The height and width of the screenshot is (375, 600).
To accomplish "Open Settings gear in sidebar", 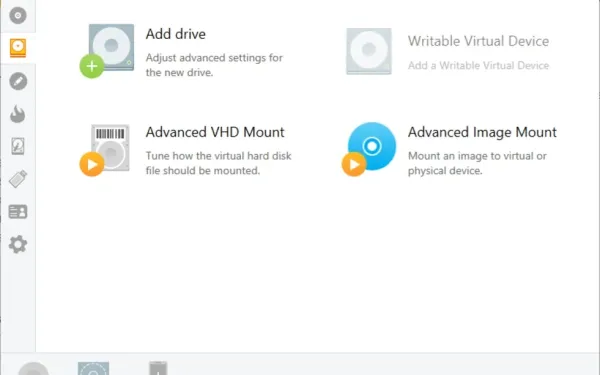I will pyautogui.click(x=18, y=244).
